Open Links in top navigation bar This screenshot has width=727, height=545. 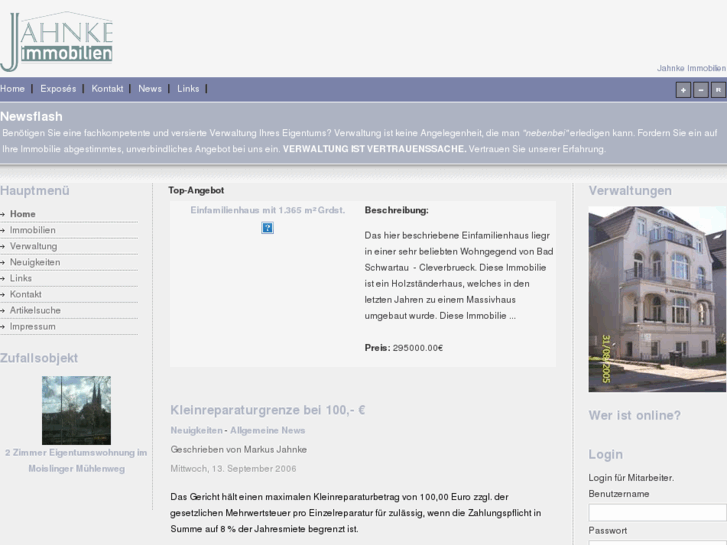tap(188, 89)
